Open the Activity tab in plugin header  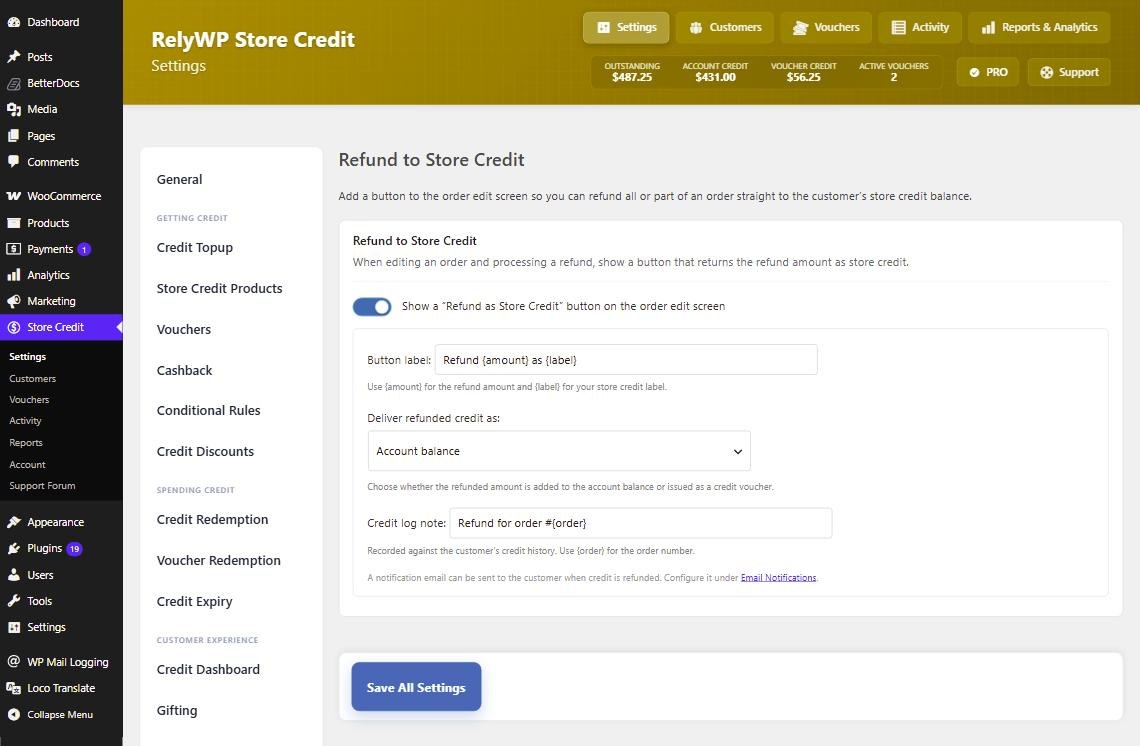tap(920, 28)
